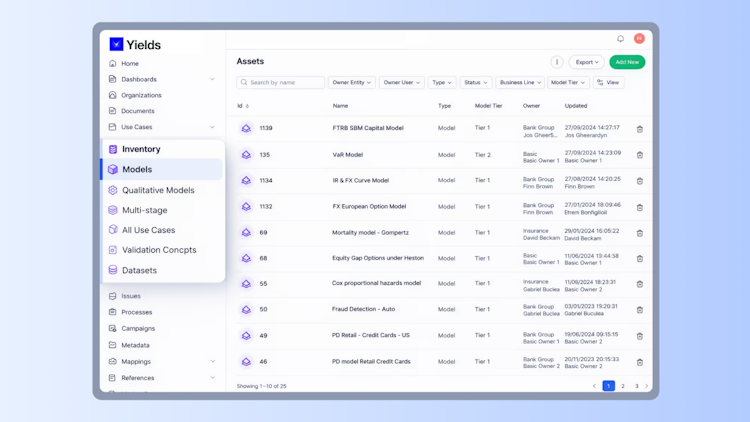Open the notifications bell

[x=620, y=39]
